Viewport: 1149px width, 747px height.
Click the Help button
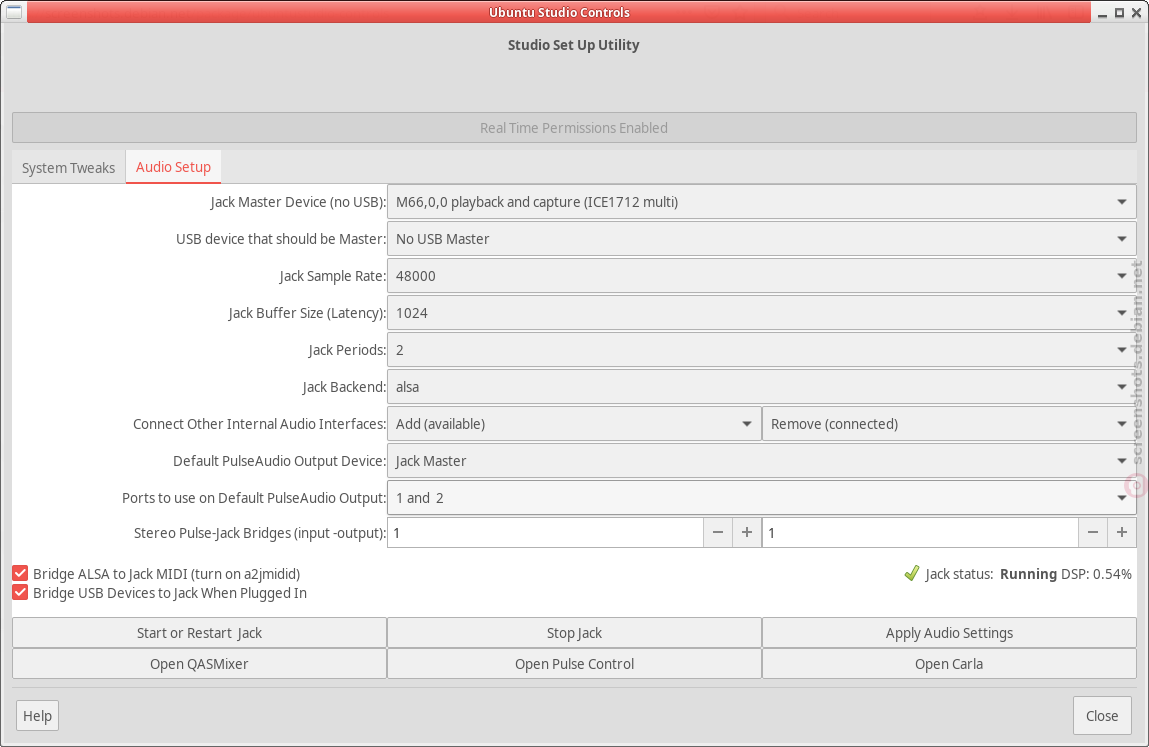click(37, 715)
